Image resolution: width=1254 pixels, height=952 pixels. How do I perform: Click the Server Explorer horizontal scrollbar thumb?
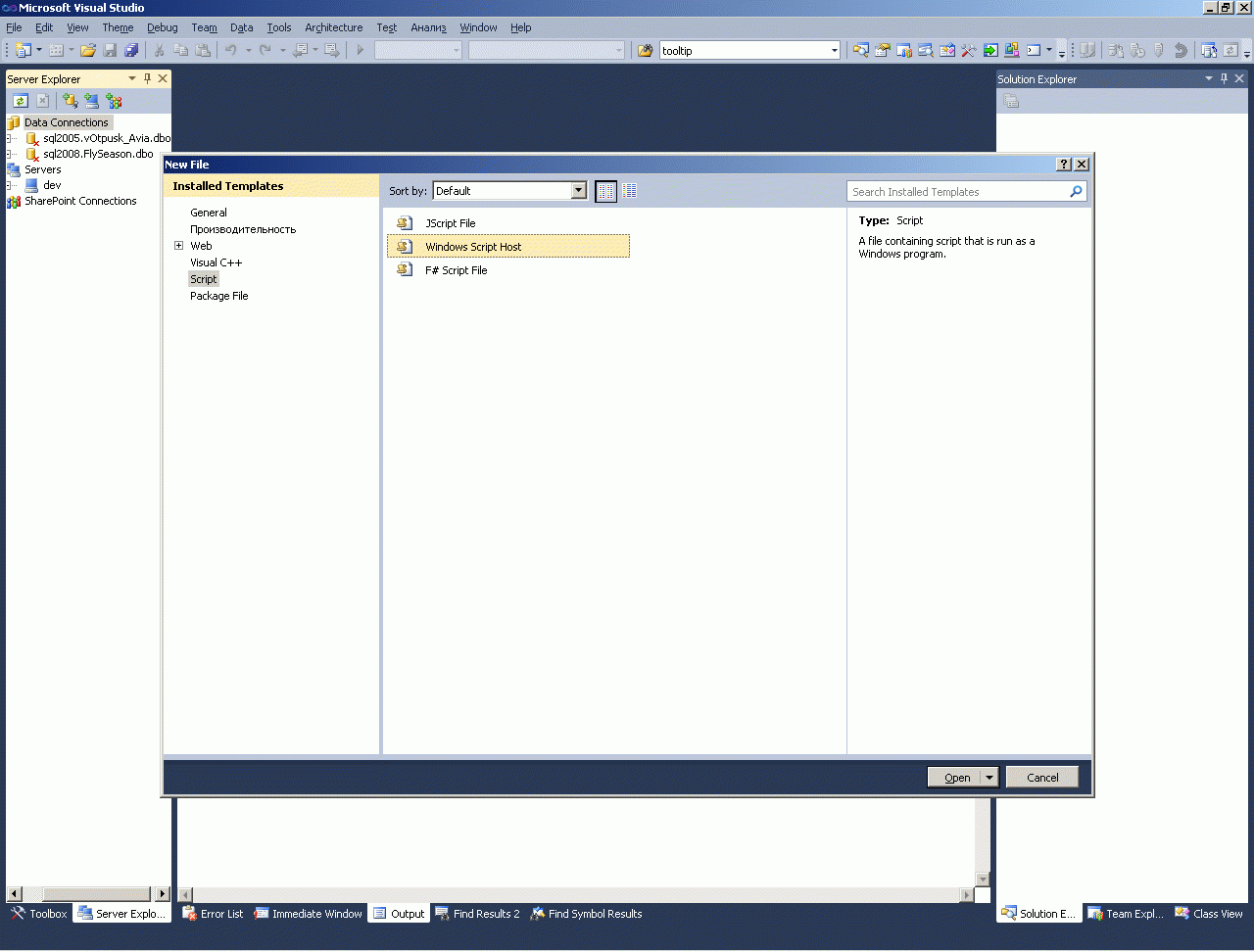click(x=95, y=893)
